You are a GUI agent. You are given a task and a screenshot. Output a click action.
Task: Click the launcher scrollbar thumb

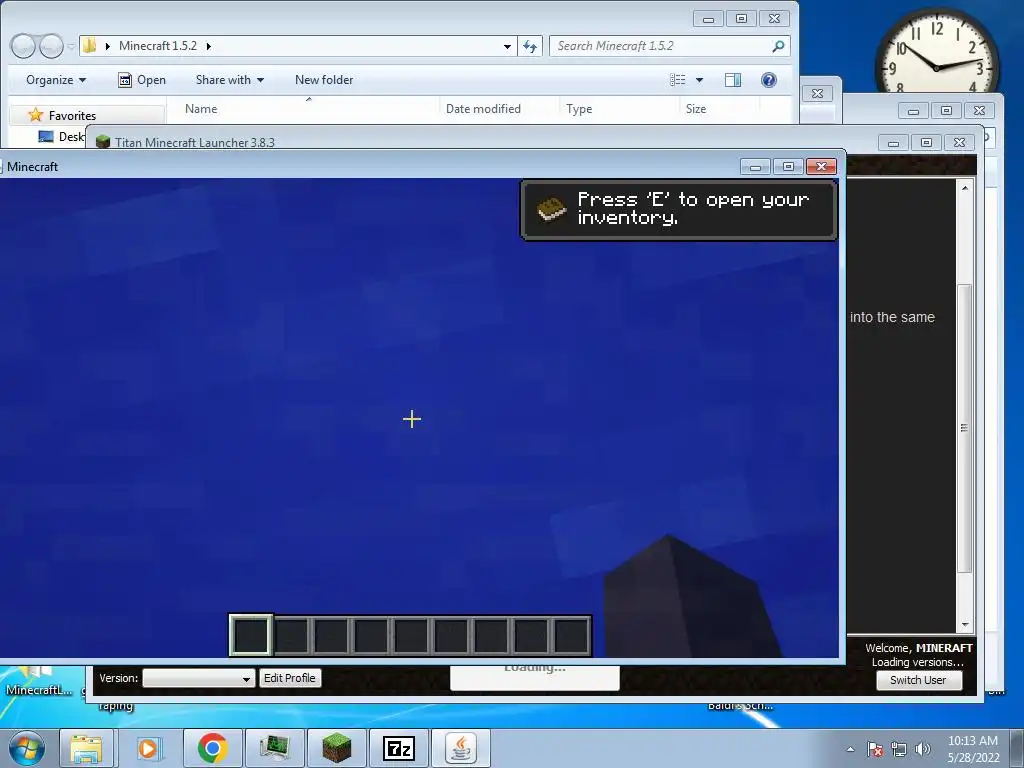pyautogui.click(x=965, y=428)
